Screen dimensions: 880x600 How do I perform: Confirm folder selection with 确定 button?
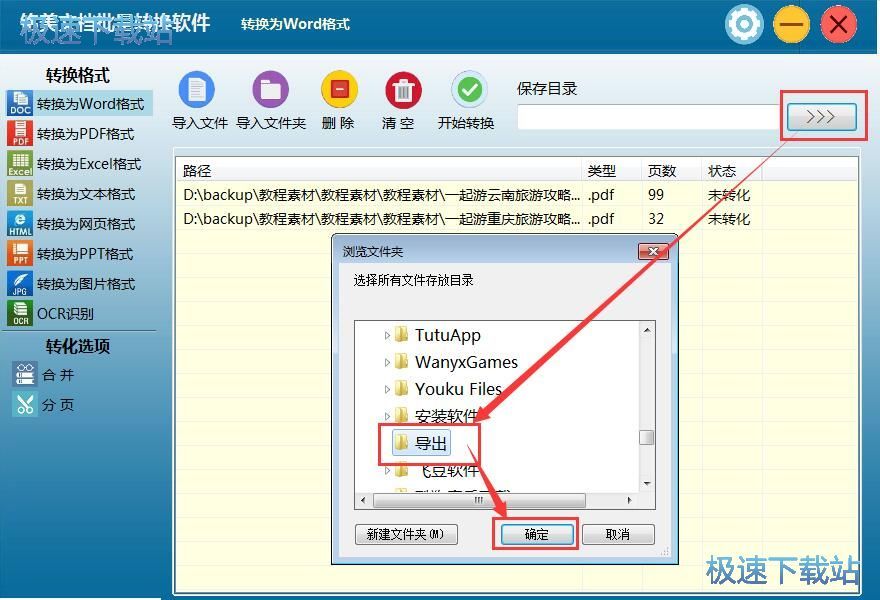click(x=536, y=534)
